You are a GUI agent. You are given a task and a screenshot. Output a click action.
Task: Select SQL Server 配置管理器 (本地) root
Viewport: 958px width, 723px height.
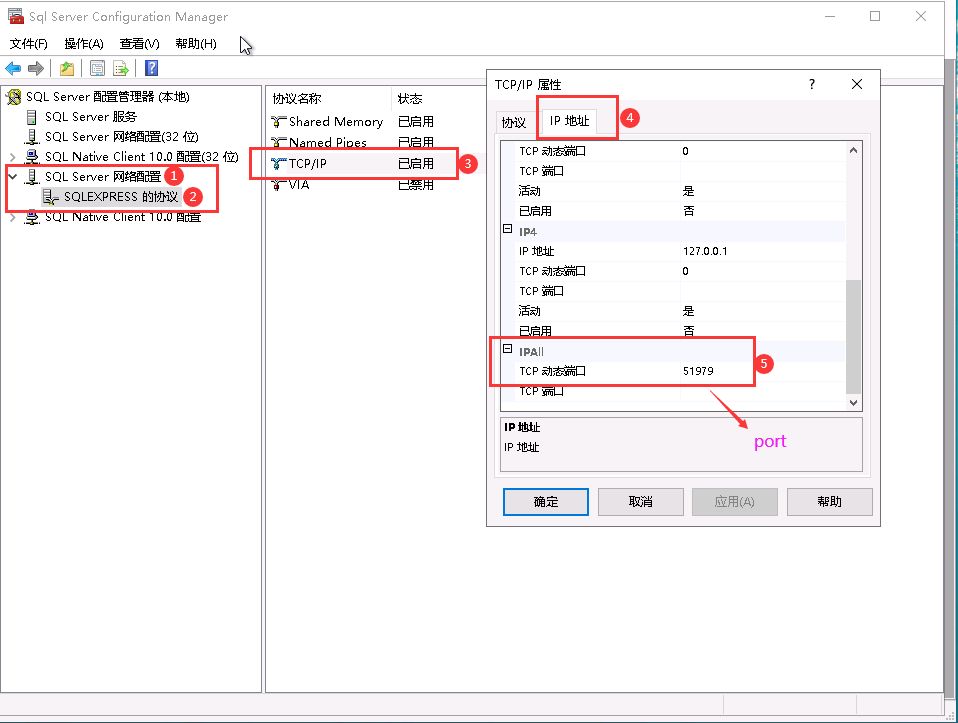tap(108, 97)
